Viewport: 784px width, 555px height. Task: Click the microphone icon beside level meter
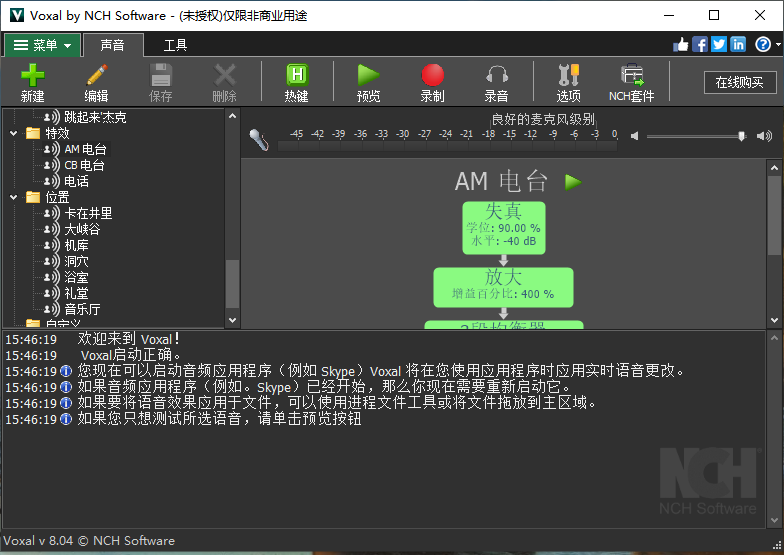click(x=259, y=140)
